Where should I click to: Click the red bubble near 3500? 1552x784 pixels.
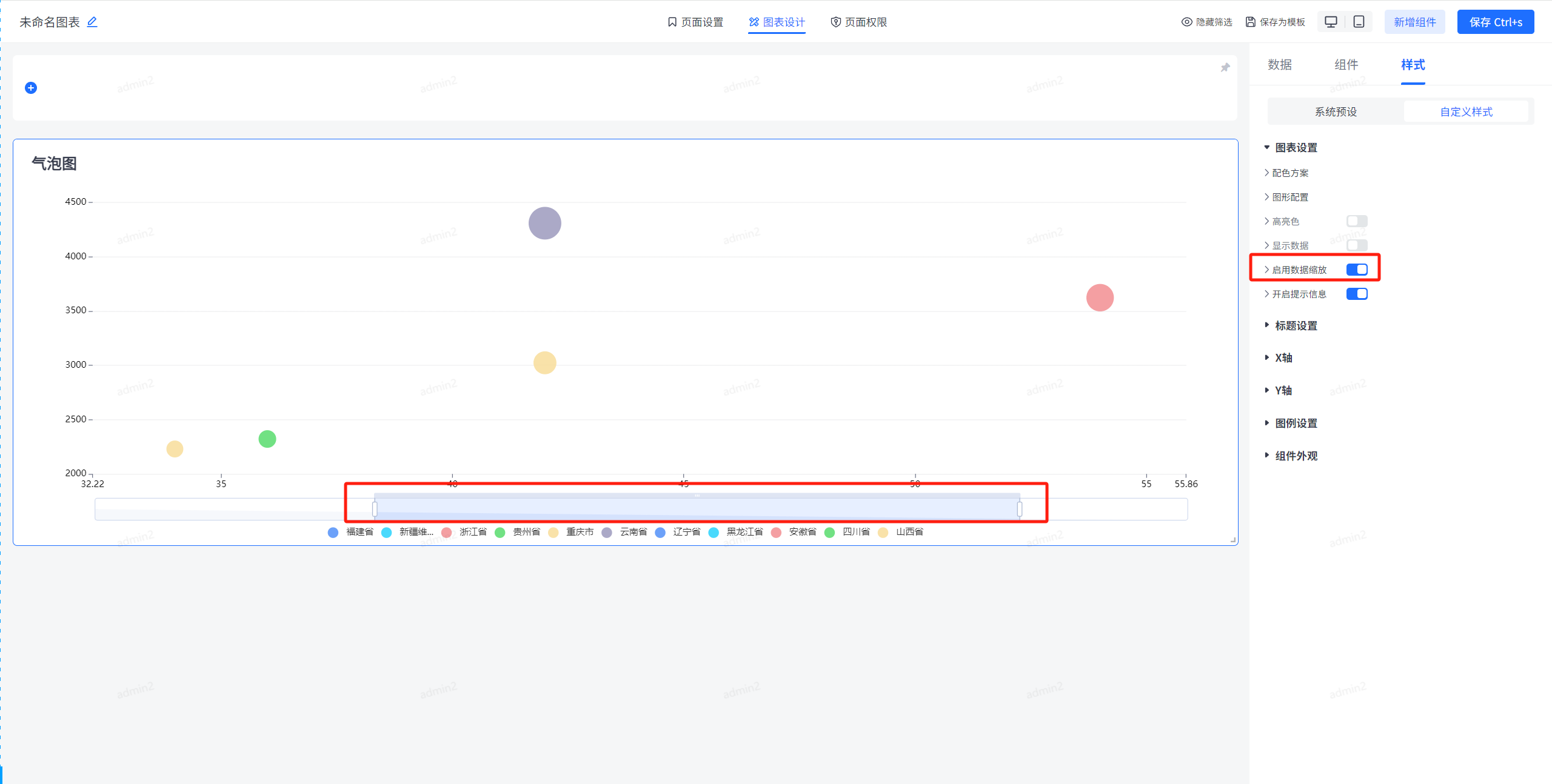pos(1100,297)
